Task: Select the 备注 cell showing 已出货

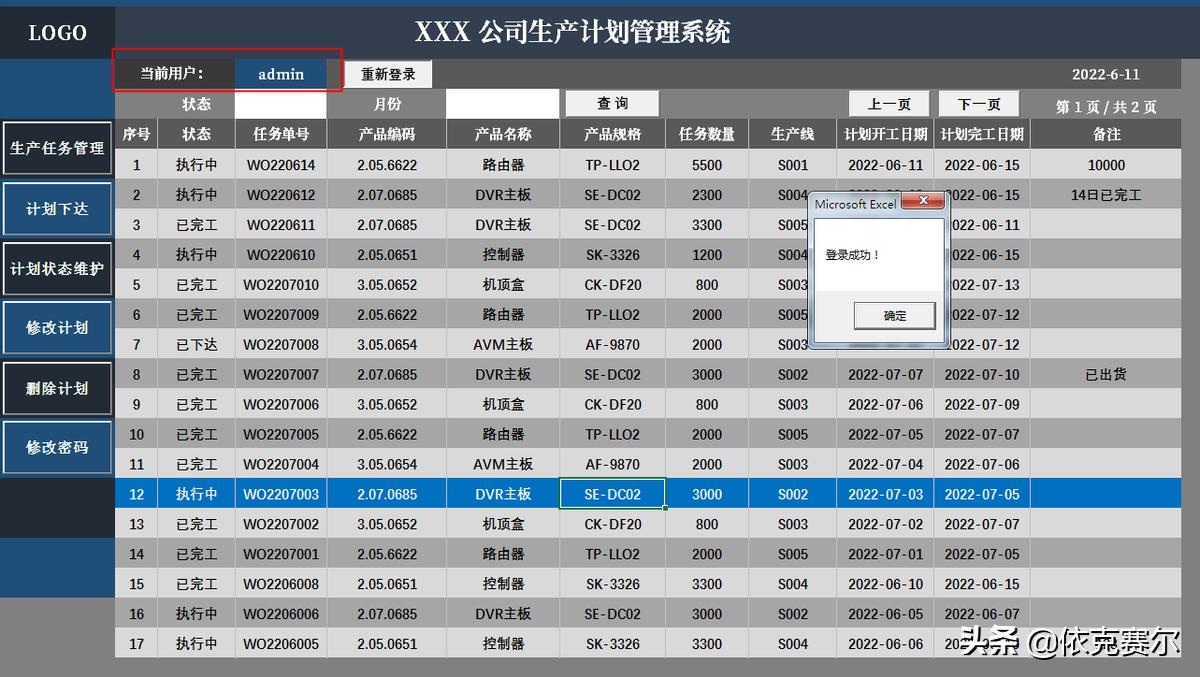Action: (1107, 374)
